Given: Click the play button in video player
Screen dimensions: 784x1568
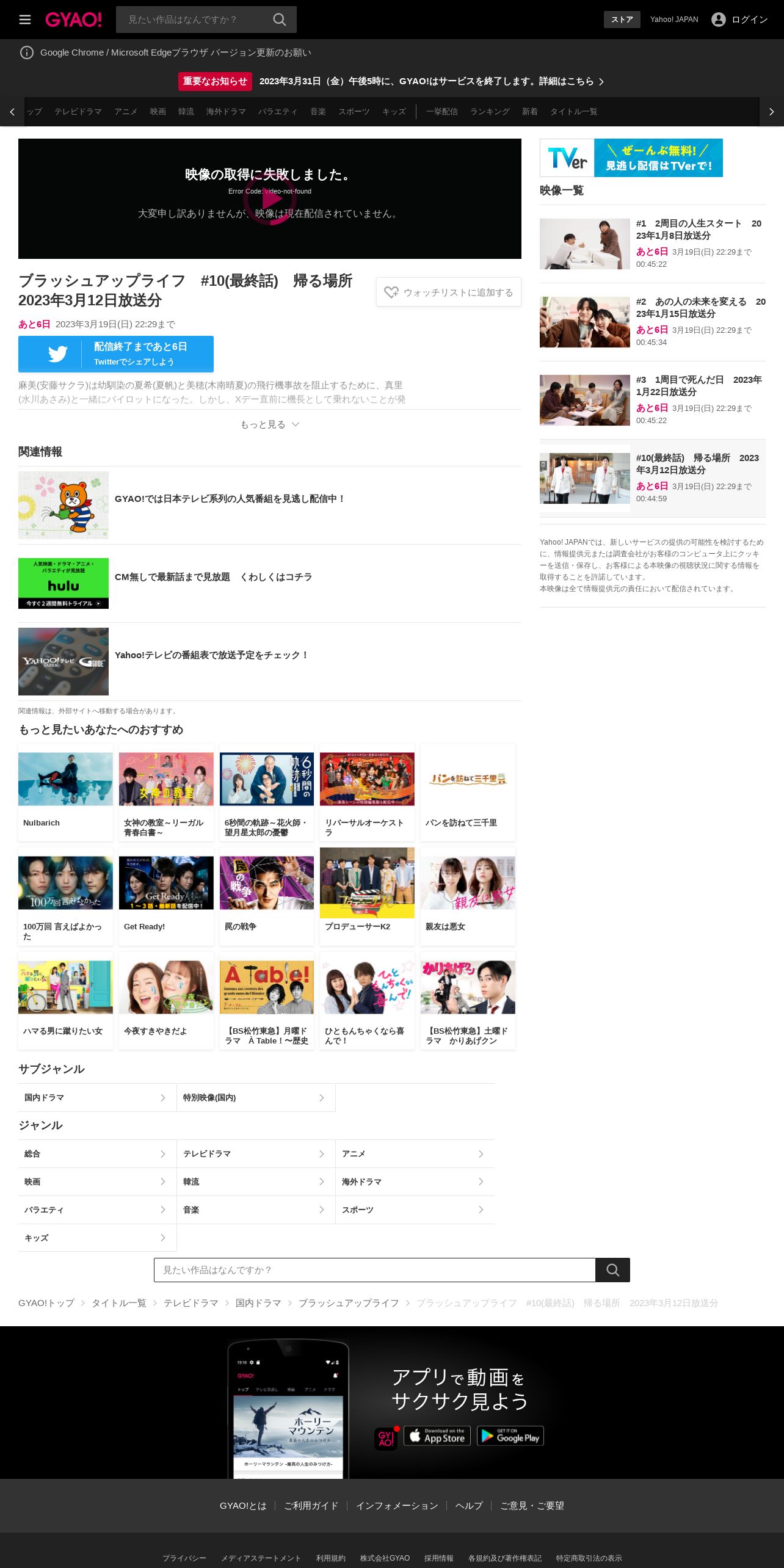Looking at the screenshot, I should click(x=270, y=198).
